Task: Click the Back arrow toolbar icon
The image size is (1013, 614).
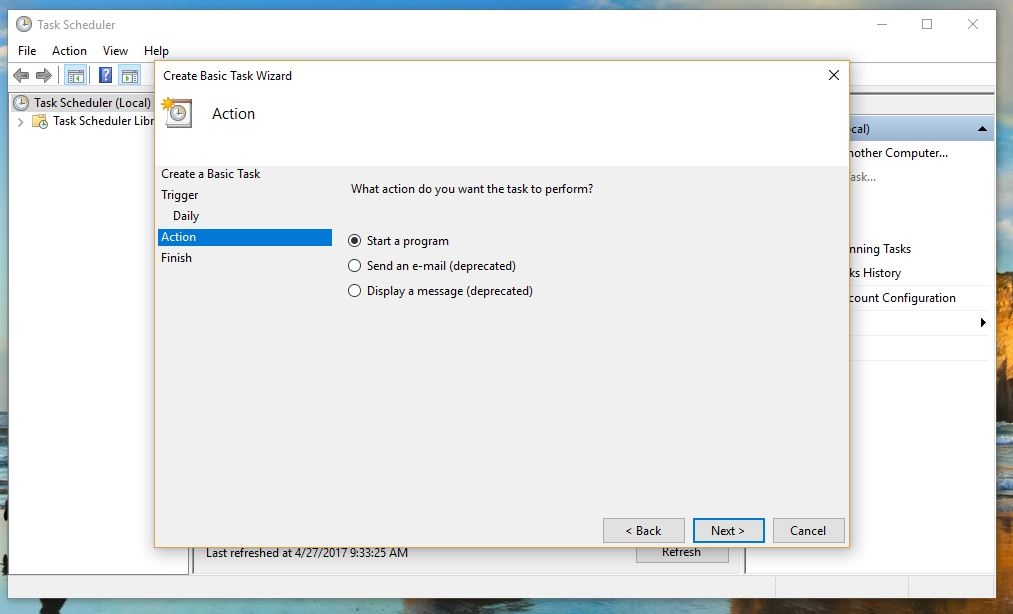Action: pos(21,76)
